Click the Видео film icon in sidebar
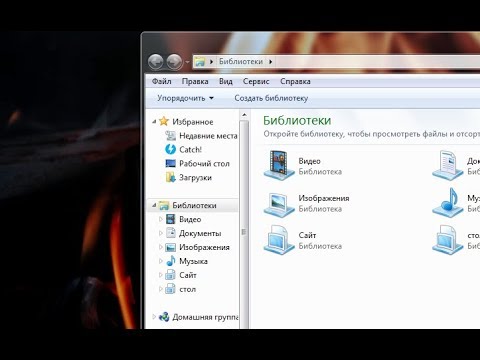Image resolution: width=480 pixels, height=360 pixels. click(170, 219)
